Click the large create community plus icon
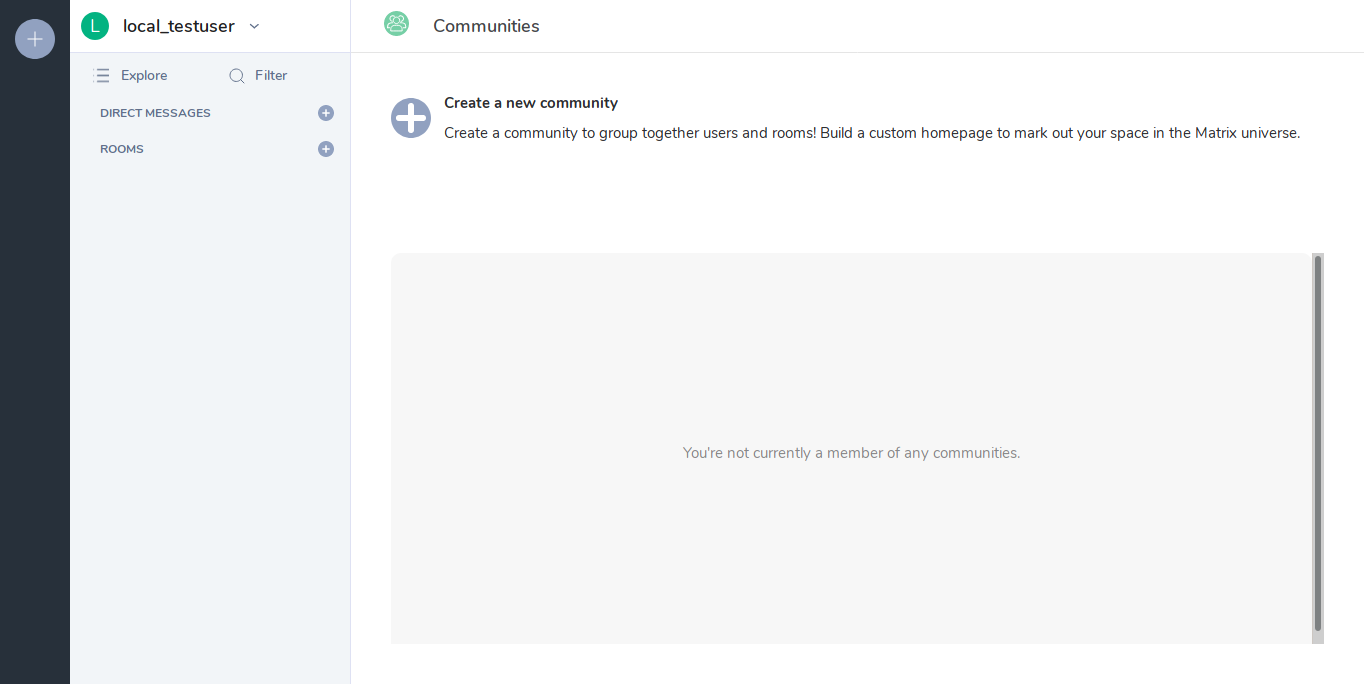This screenshot has height=684, width=1364. [x=411, y=118]
